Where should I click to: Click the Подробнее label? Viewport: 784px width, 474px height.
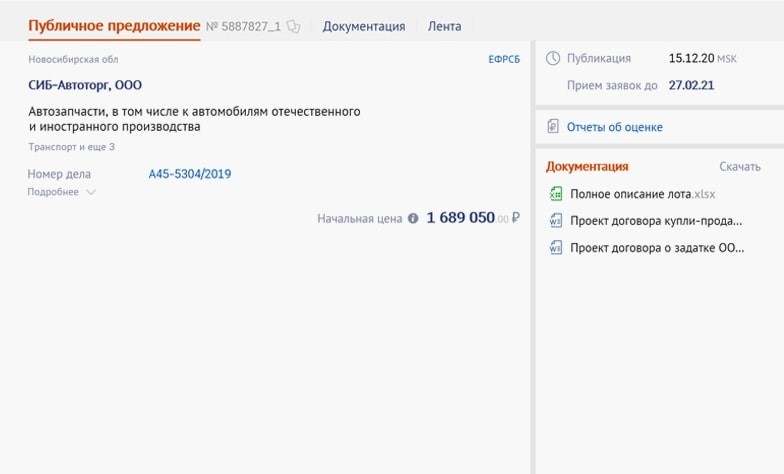(53, 192)
